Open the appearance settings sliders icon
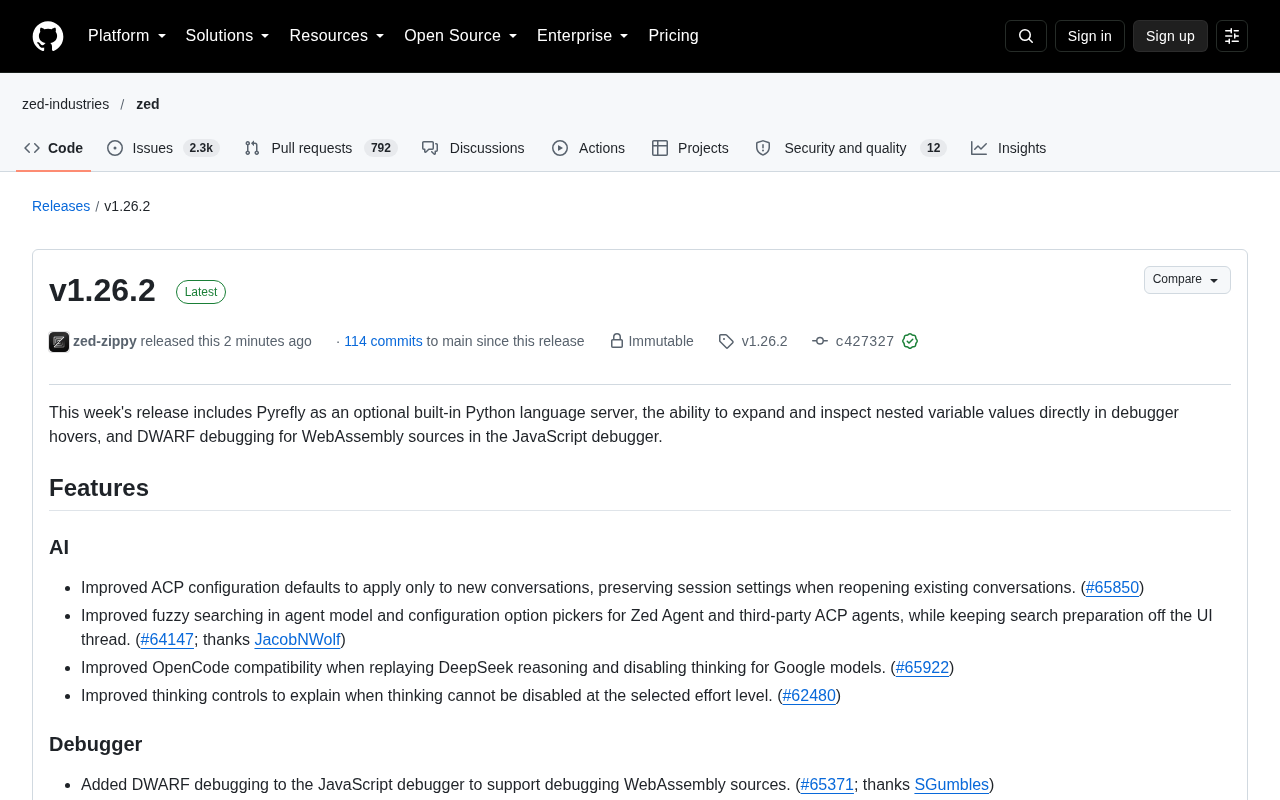1280x800 pixels. 1232,36
